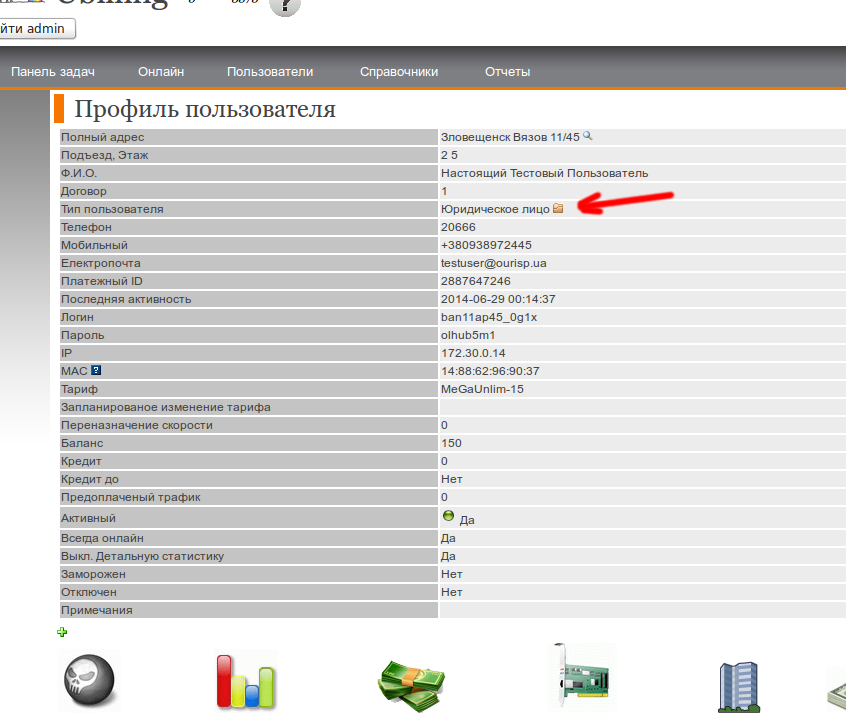The height and width of the screenshot is (716, 846).
Task: Open the Отчеты menu
Action: pos(507,72)
